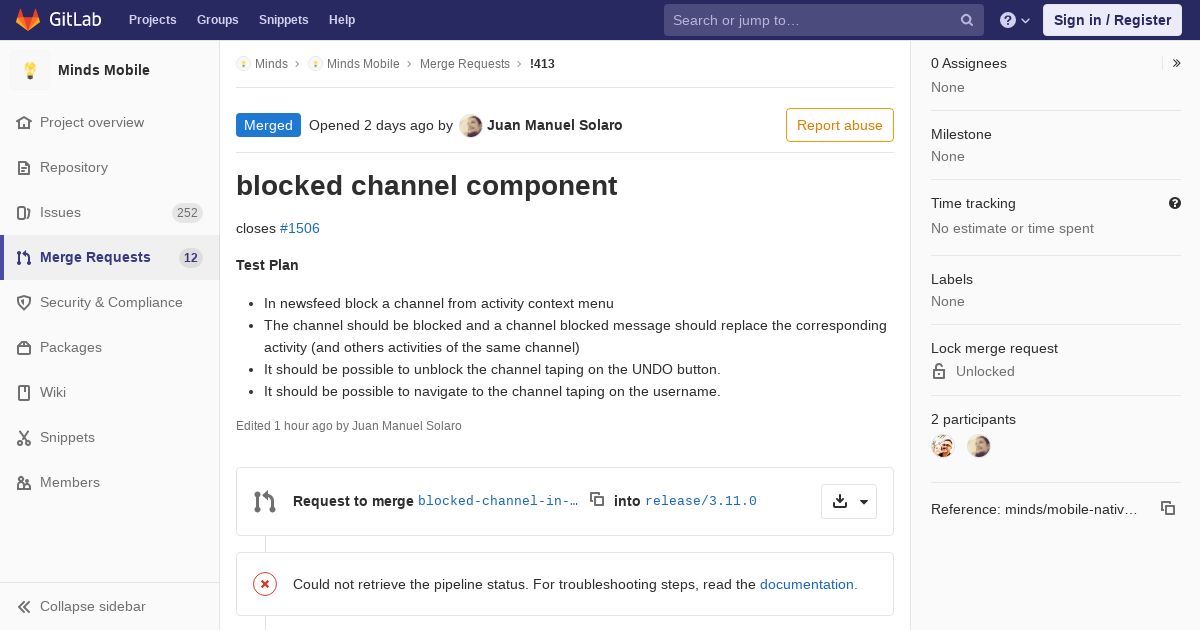The width and height of the screenshot is (1200, 630).
Task: Select Merge Requests in sidebar
Action: point(110,257)
